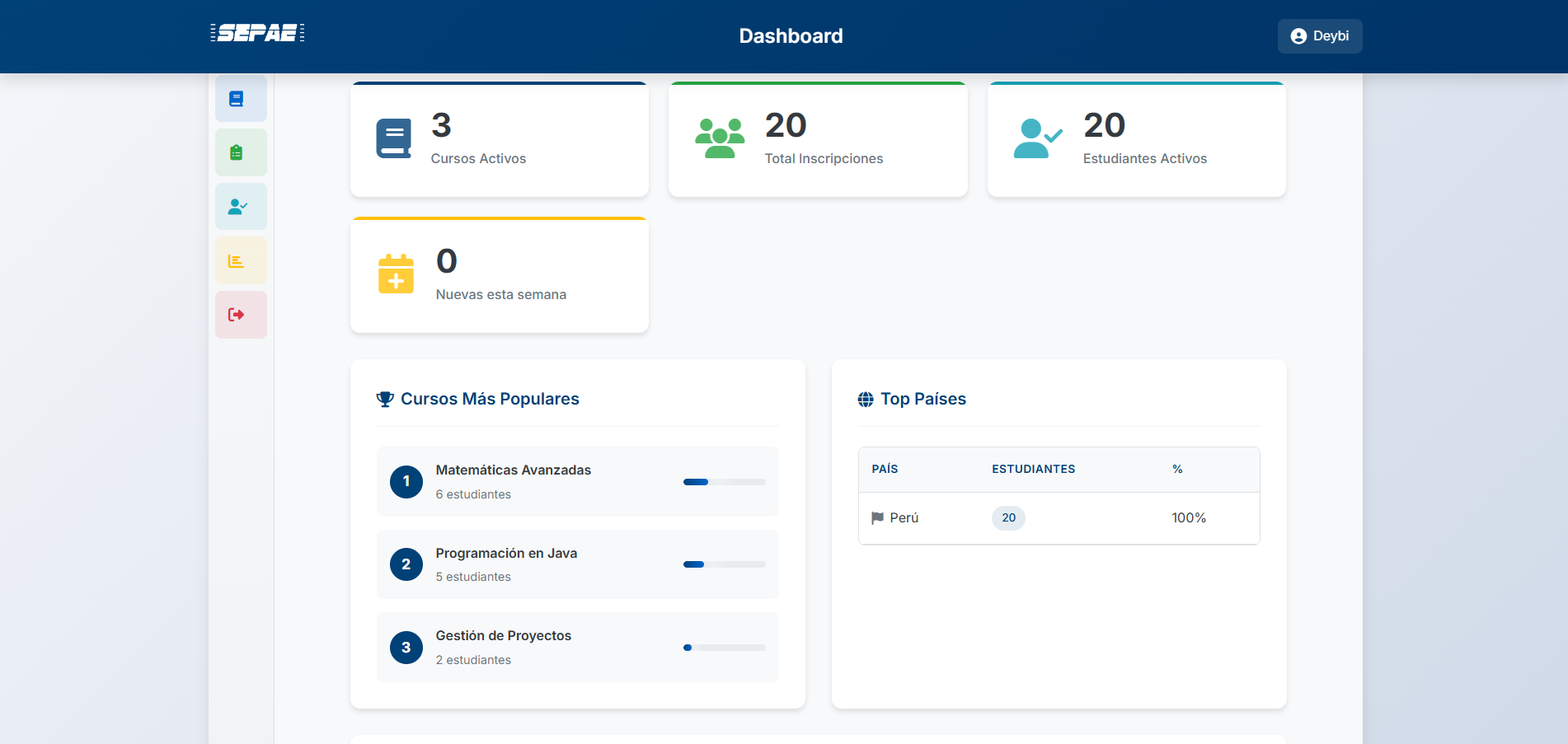Click the Perú country row flag
This screenshot has height=744, width=1568.
point(877,518)
